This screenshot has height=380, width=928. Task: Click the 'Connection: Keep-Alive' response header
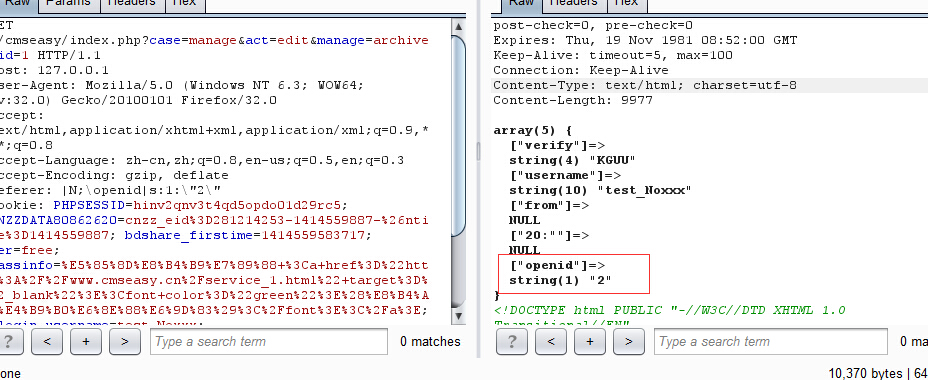click(x=581, y=70)
